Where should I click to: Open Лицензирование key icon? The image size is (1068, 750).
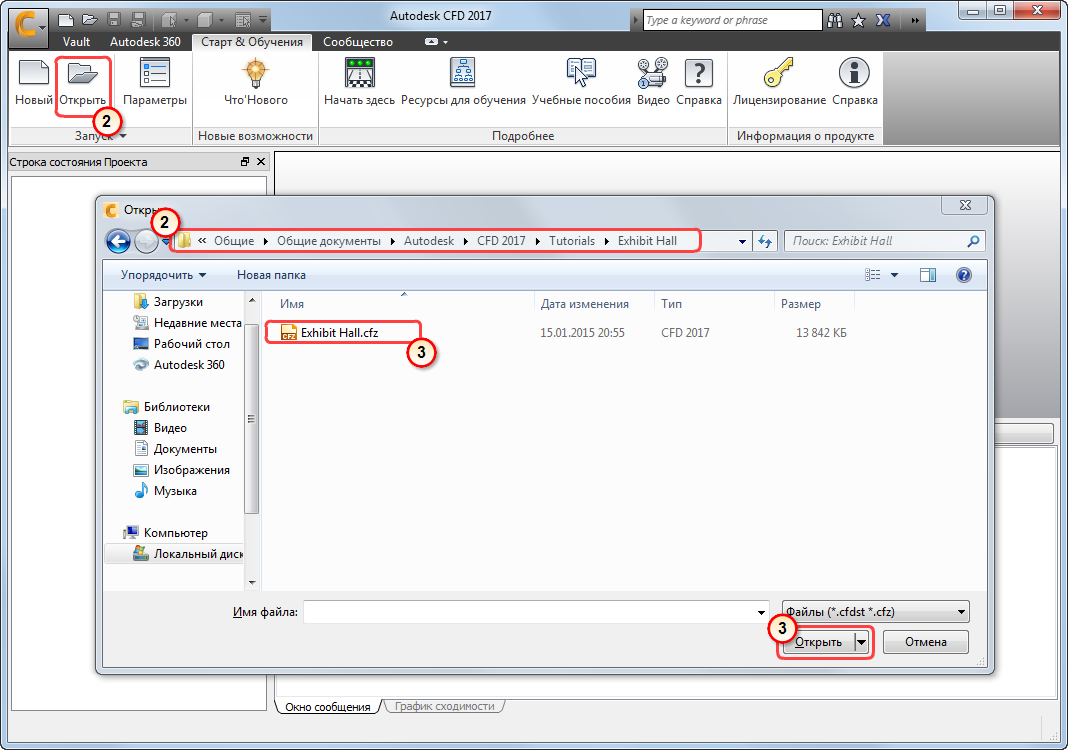coord(779,83)
